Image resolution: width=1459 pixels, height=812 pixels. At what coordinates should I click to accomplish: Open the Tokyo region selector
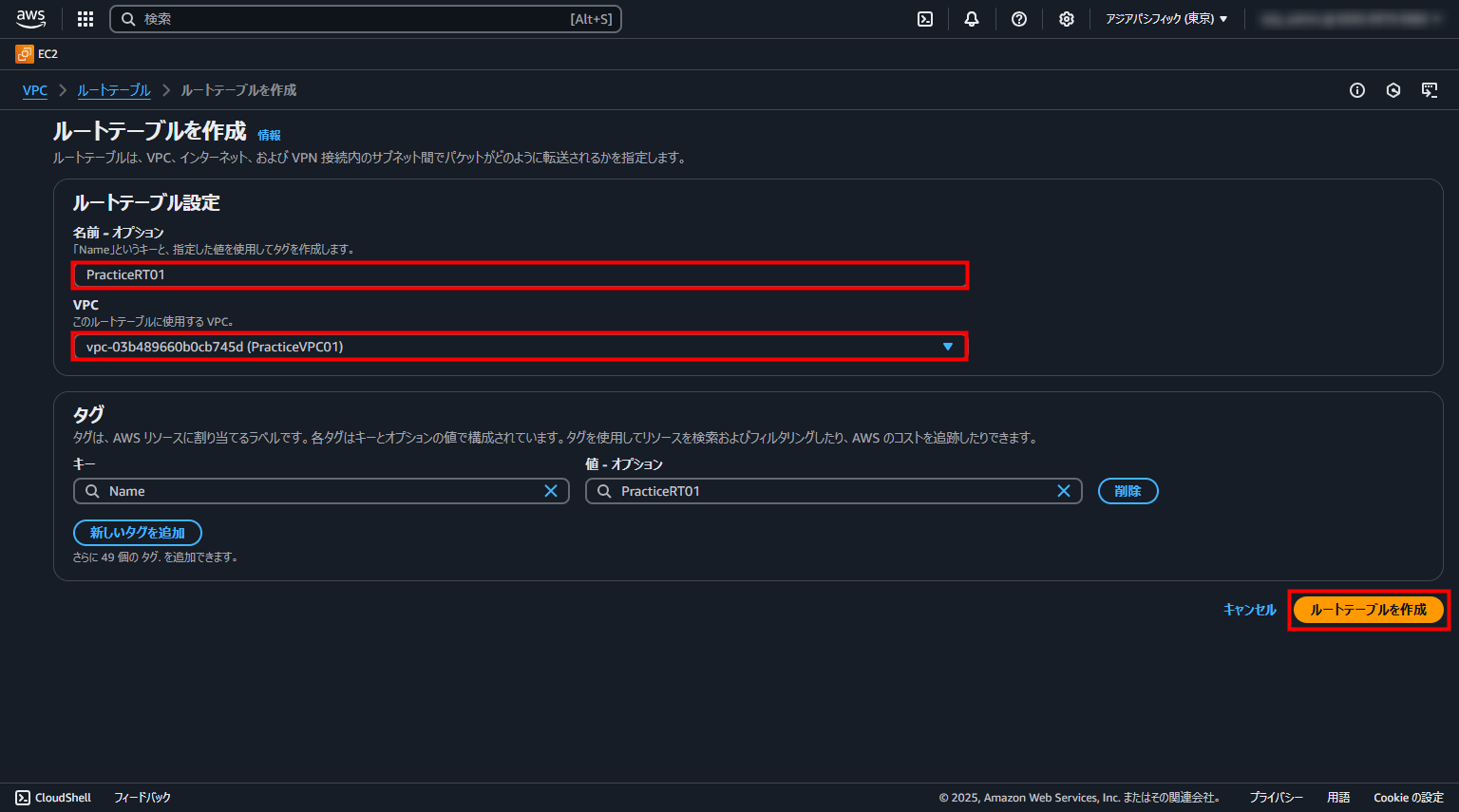[x=1166, y=19]
